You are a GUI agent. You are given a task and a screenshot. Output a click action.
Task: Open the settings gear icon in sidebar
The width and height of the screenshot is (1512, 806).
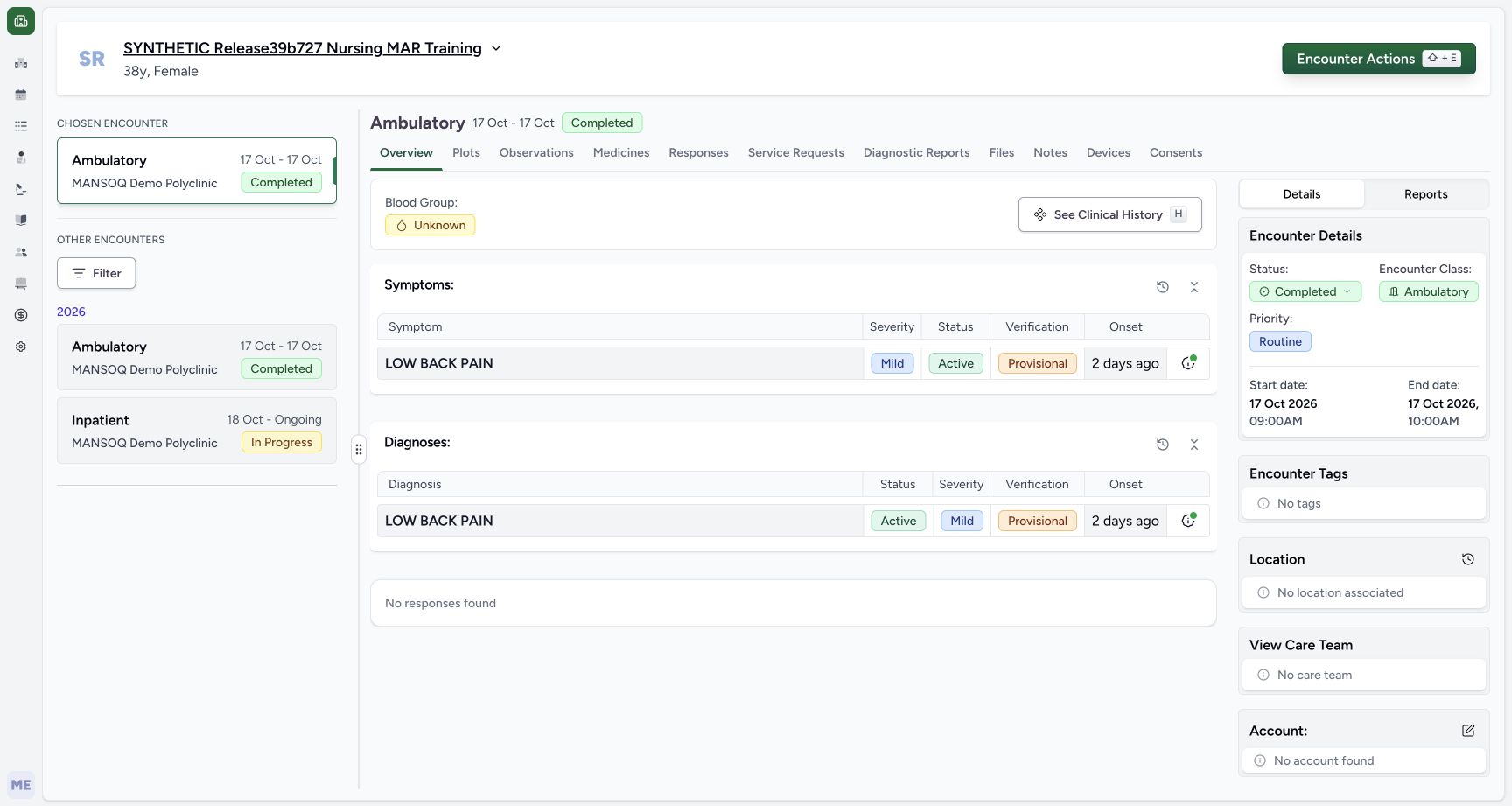[x=21, y=347]
